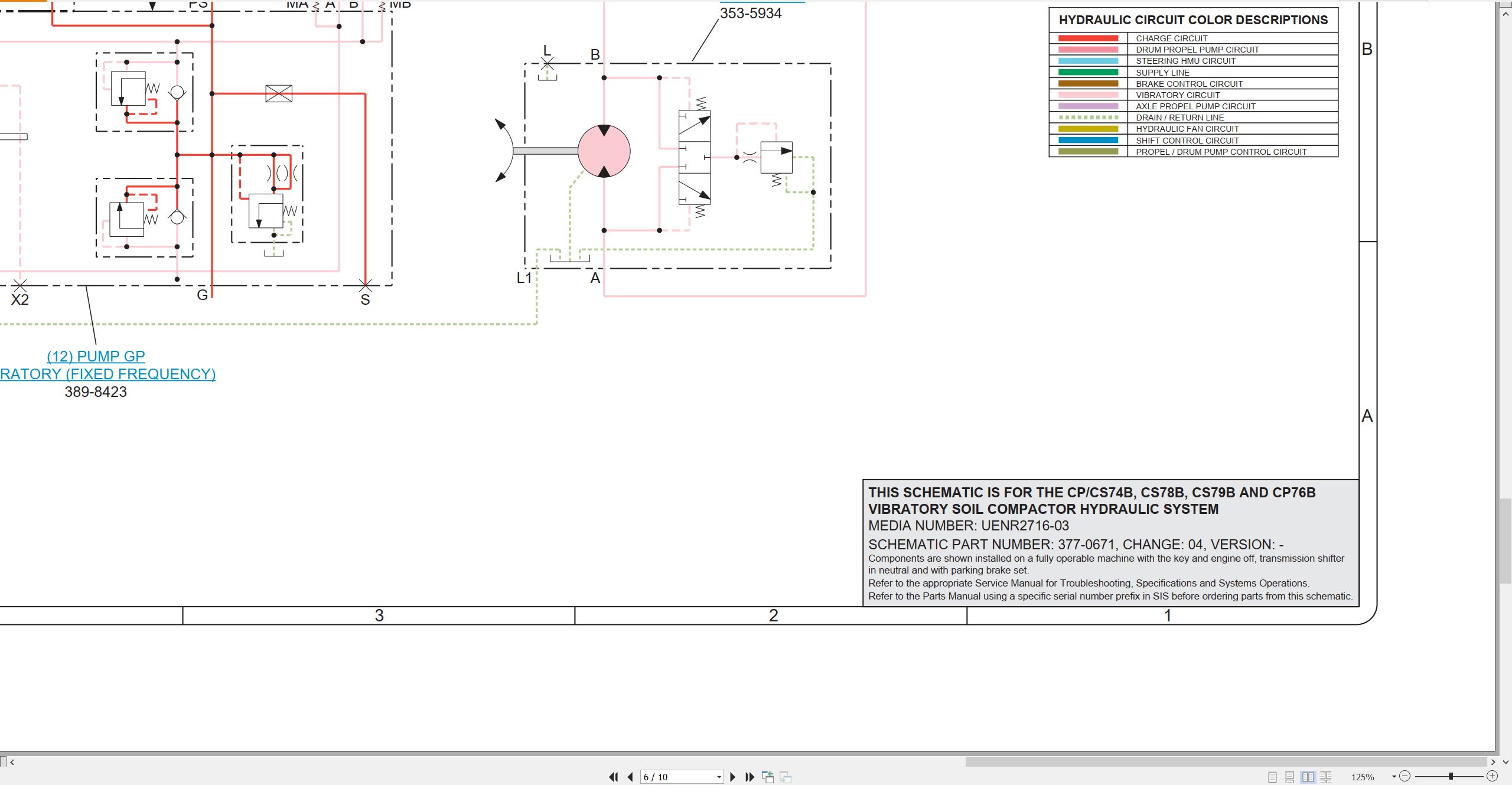
Task: Click the part number 353-5934
Action: pos(751,13)
